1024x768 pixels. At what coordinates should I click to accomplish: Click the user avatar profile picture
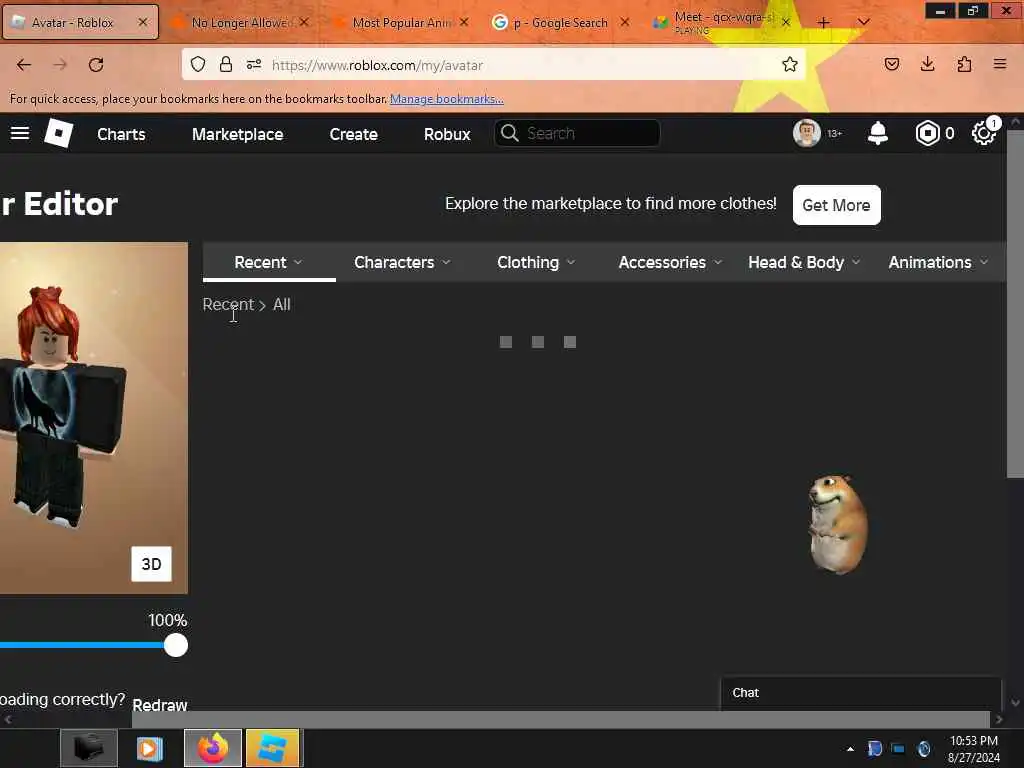pyautogui.click(x=807, y=133)
